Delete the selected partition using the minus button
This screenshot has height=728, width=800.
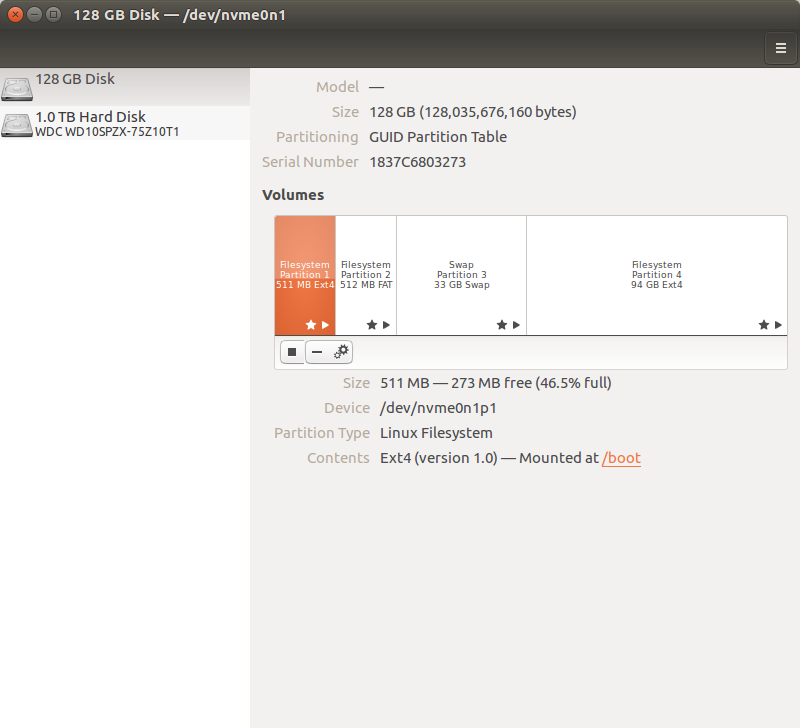(x=317, y=352)
